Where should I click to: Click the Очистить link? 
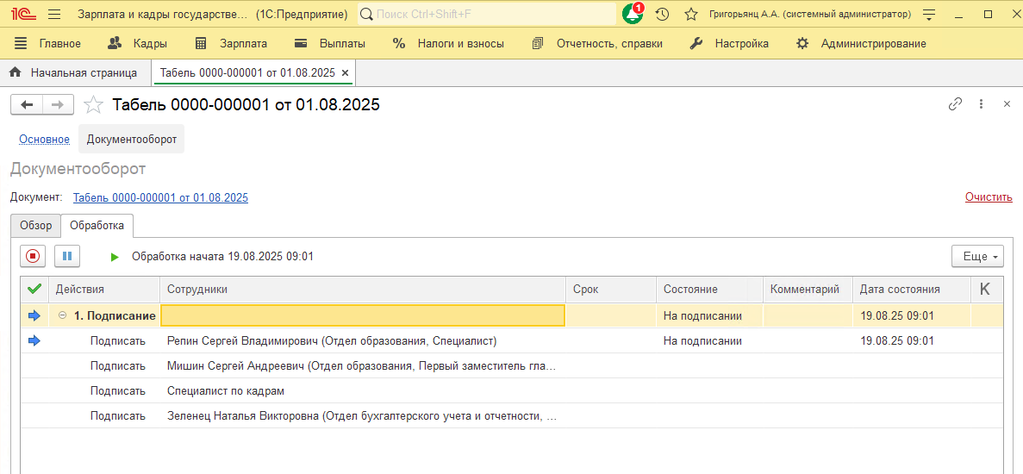988,197
